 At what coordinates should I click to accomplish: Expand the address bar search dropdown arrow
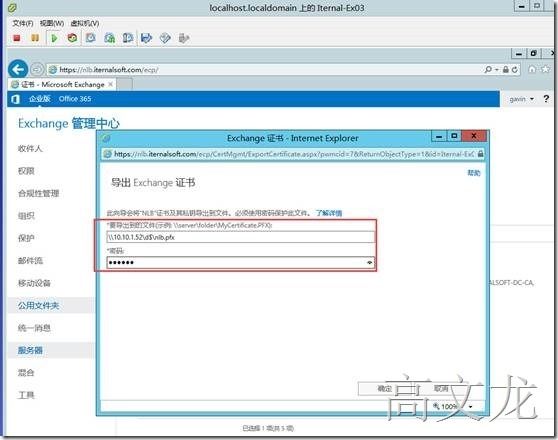497,70
